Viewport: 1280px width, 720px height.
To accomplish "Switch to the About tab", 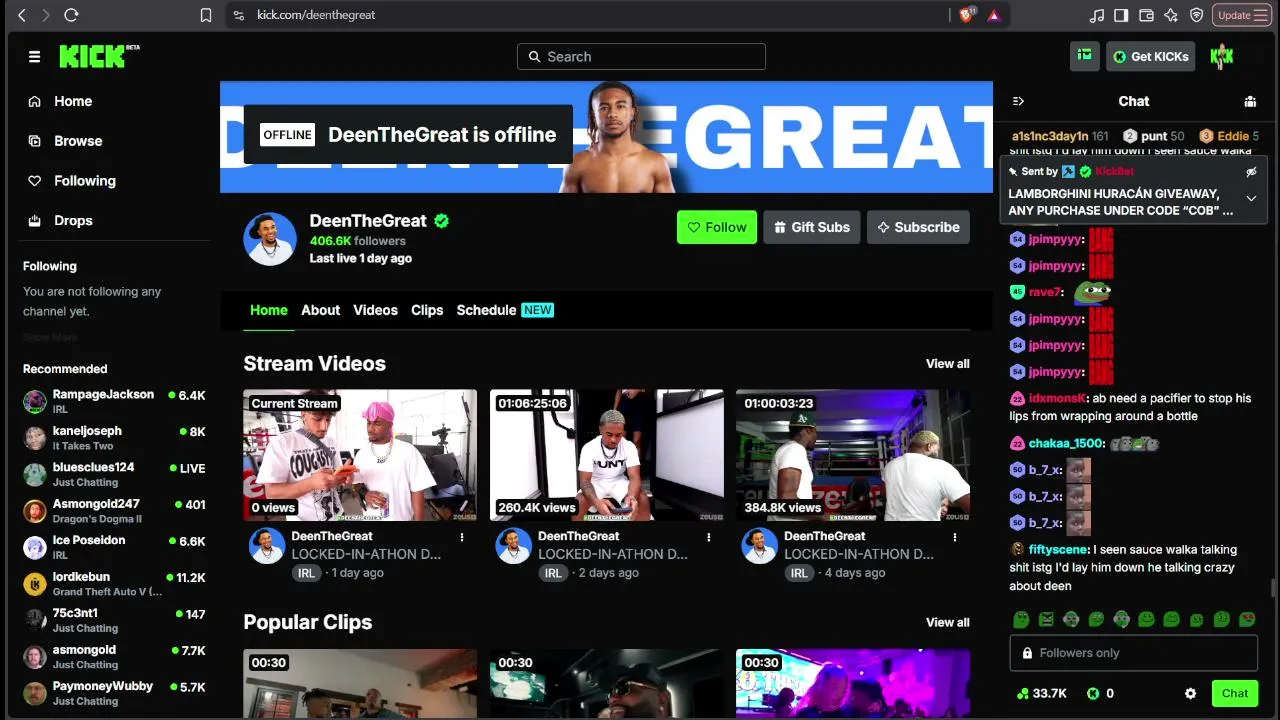I will [x=321, y=310].
